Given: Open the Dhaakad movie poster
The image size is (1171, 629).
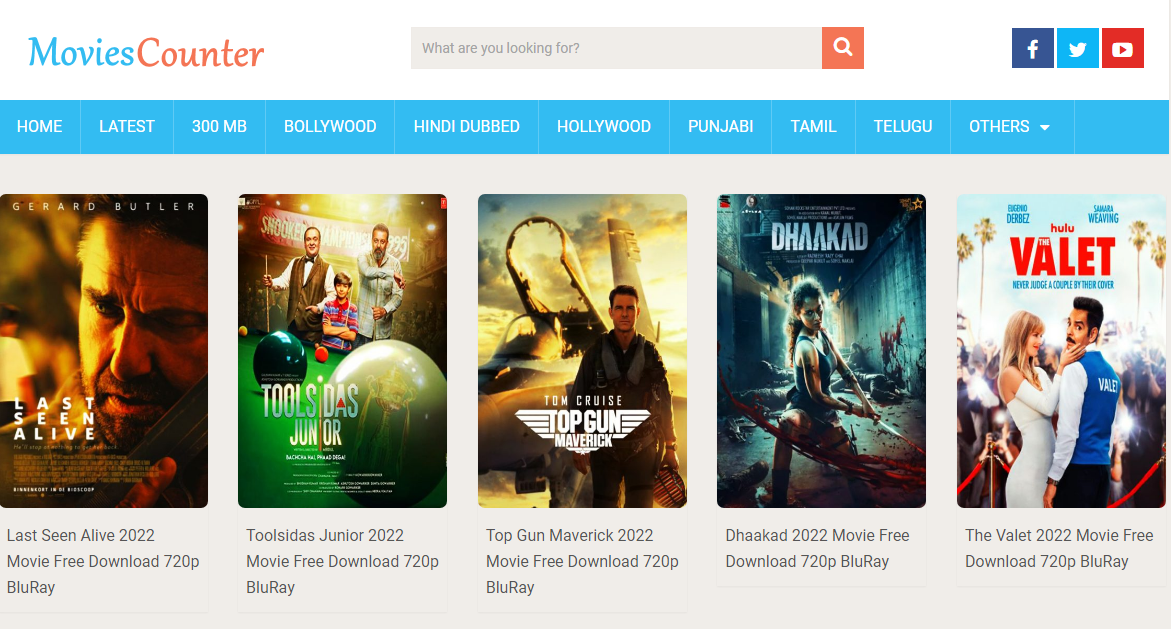Looking at the screenshot, I should pyautogui.click(x=821, y=351).
